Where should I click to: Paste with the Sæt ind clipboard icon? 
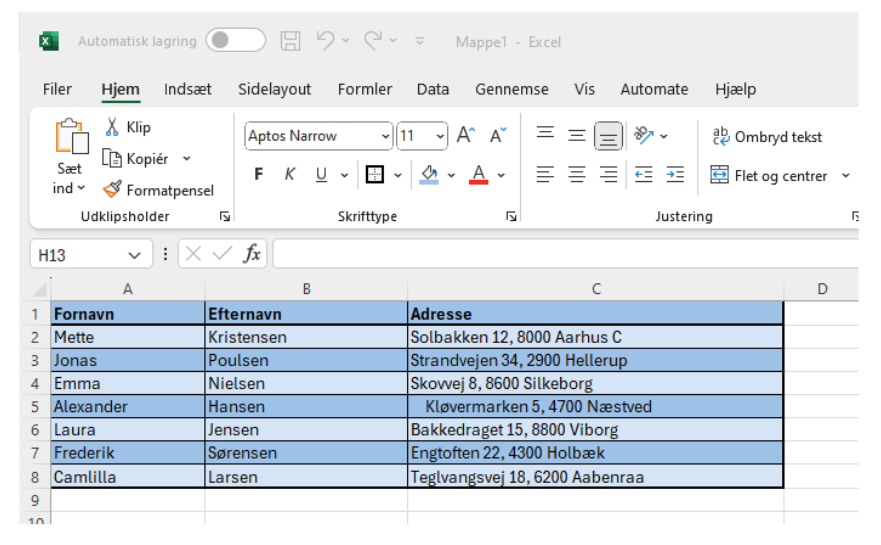point(71,135)
